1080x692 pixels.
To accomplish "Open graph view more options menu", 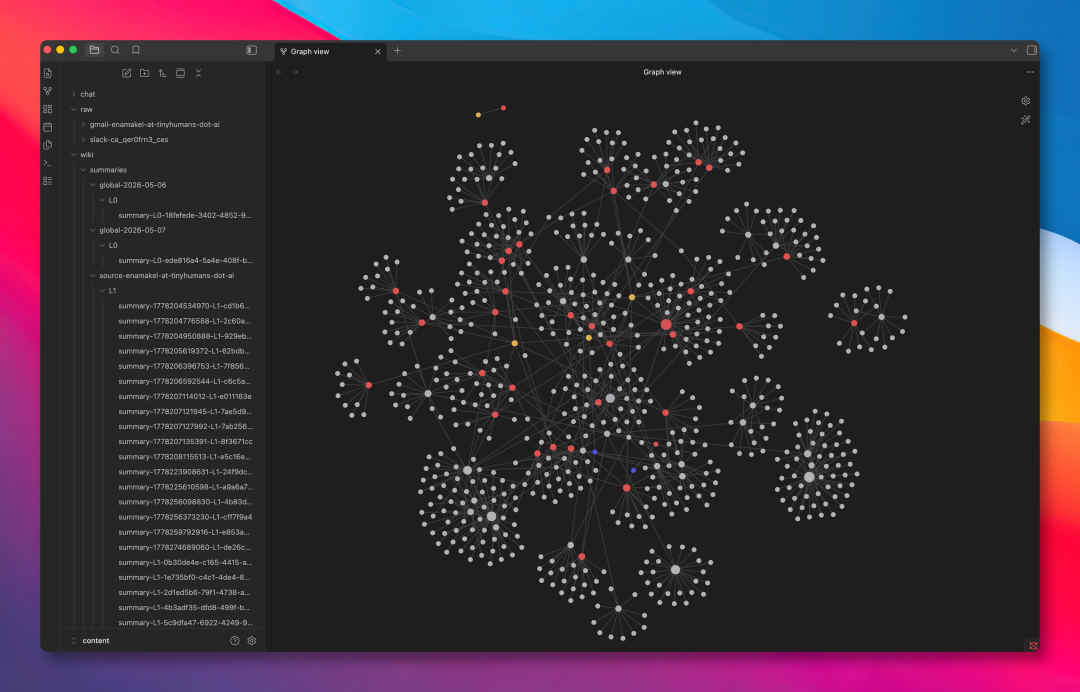I will point(1030,72).
